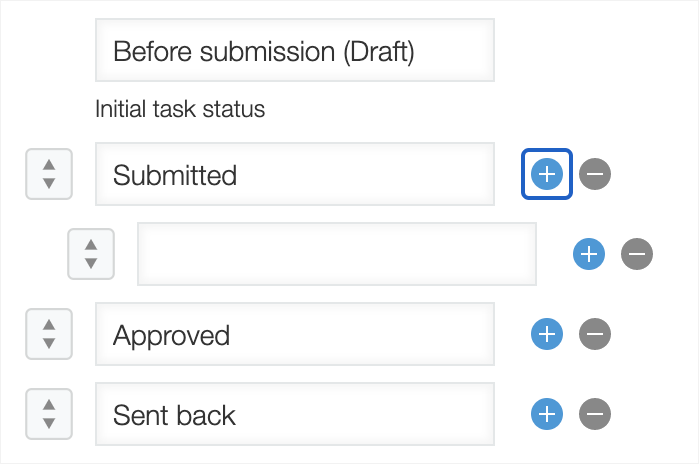Screen dimensions: 699x464
Task: Click the plus icon beside Submitted
Action: [x=546, y=174]
